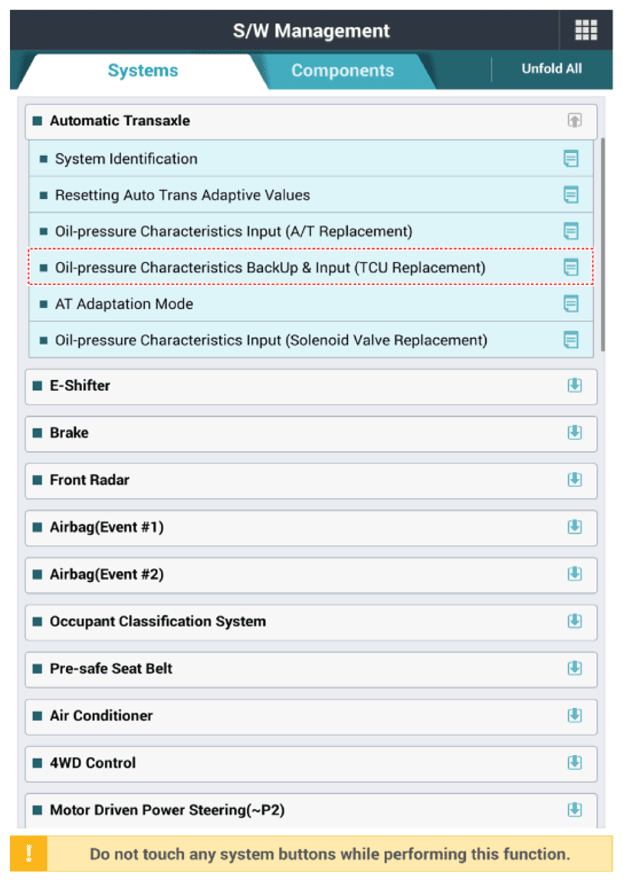Click document icon for Resetting Auto Trans Adaptive Values
This screenshot has width=623, height=882.
click(x=571, y=195)
